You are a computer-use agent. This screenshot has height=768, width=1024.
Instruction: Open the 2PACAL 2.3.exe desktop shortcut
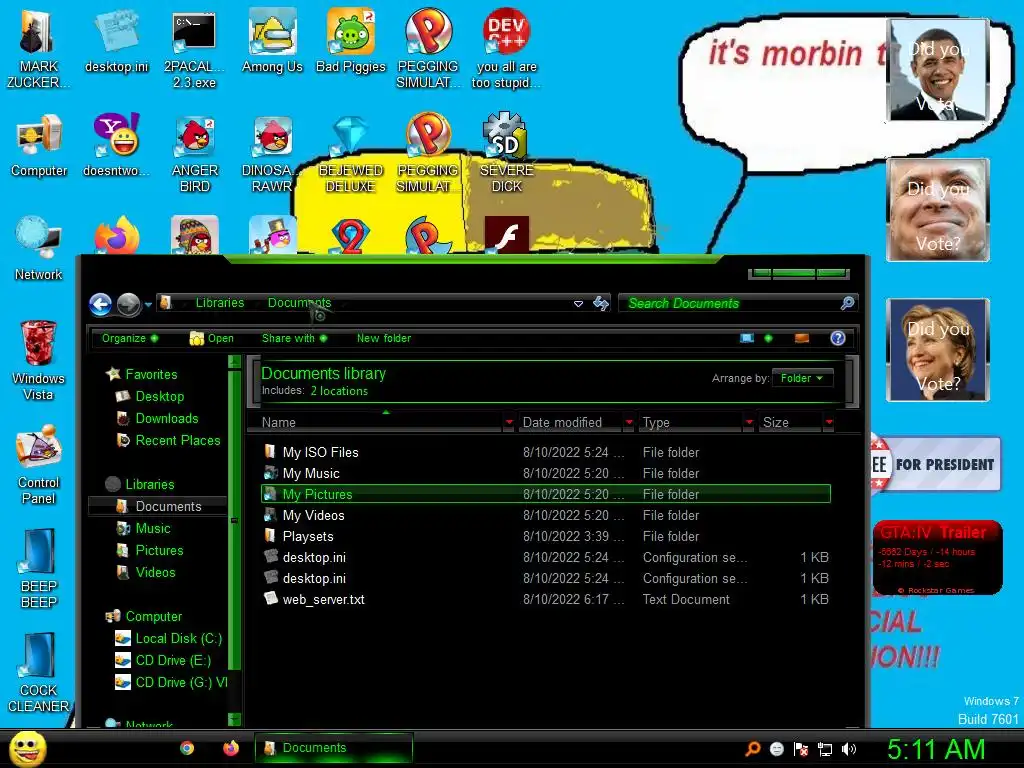click(194, 49)
